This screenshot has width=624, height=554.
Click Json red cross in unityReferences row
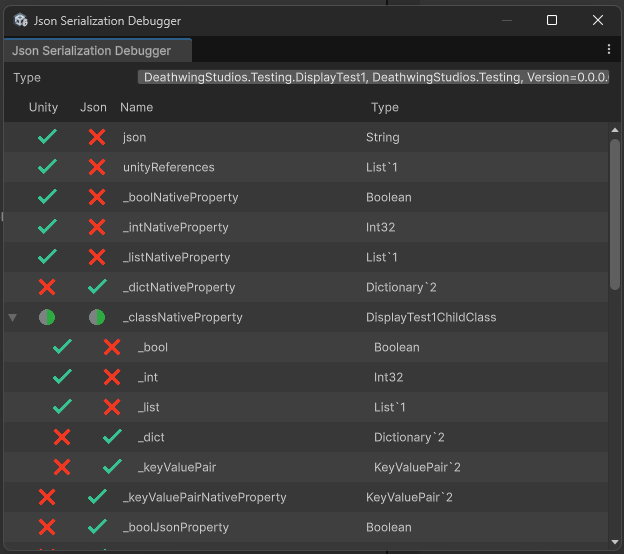(97, 167)
